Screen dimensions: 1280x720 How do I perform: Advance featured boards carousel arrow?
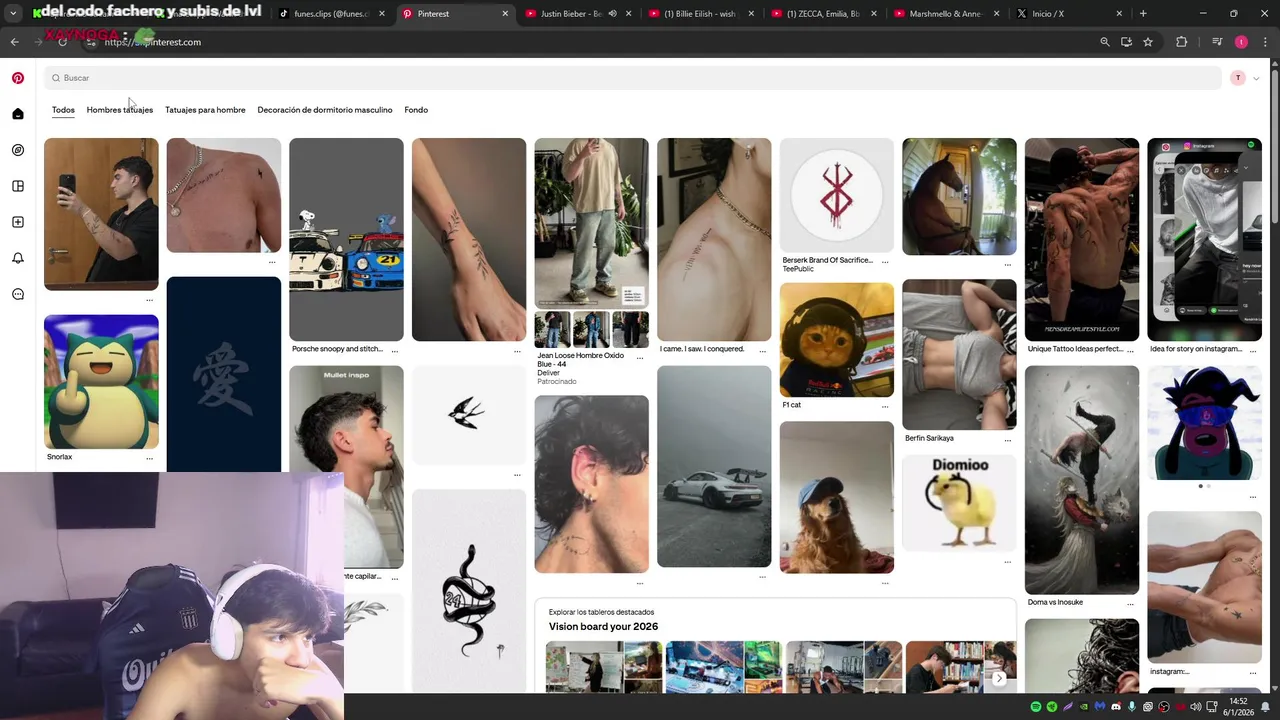998,678
